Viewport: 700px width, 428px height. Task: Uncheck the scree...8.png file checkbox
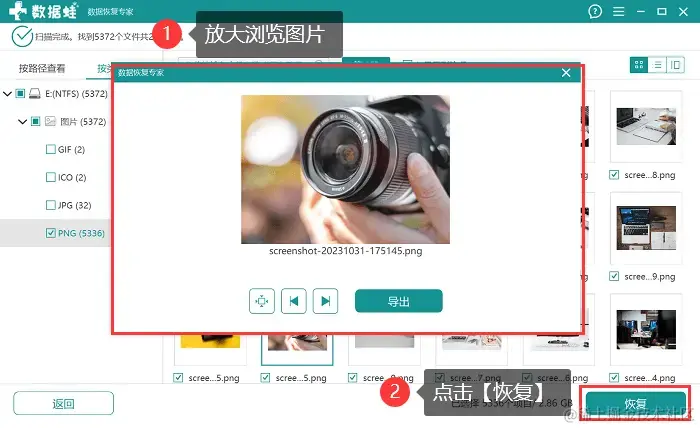pos(614,175)
